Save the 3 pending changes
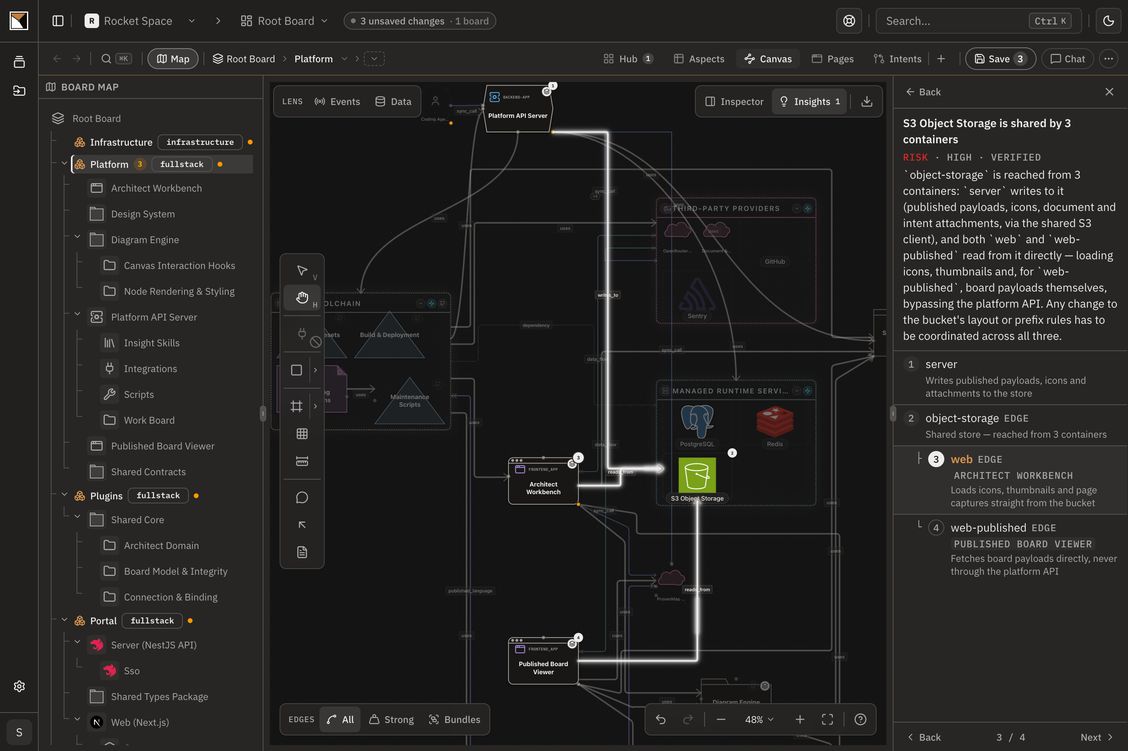Viewport: 1128px width, 751px height. pyautogui.click(x=1000, y=58)
